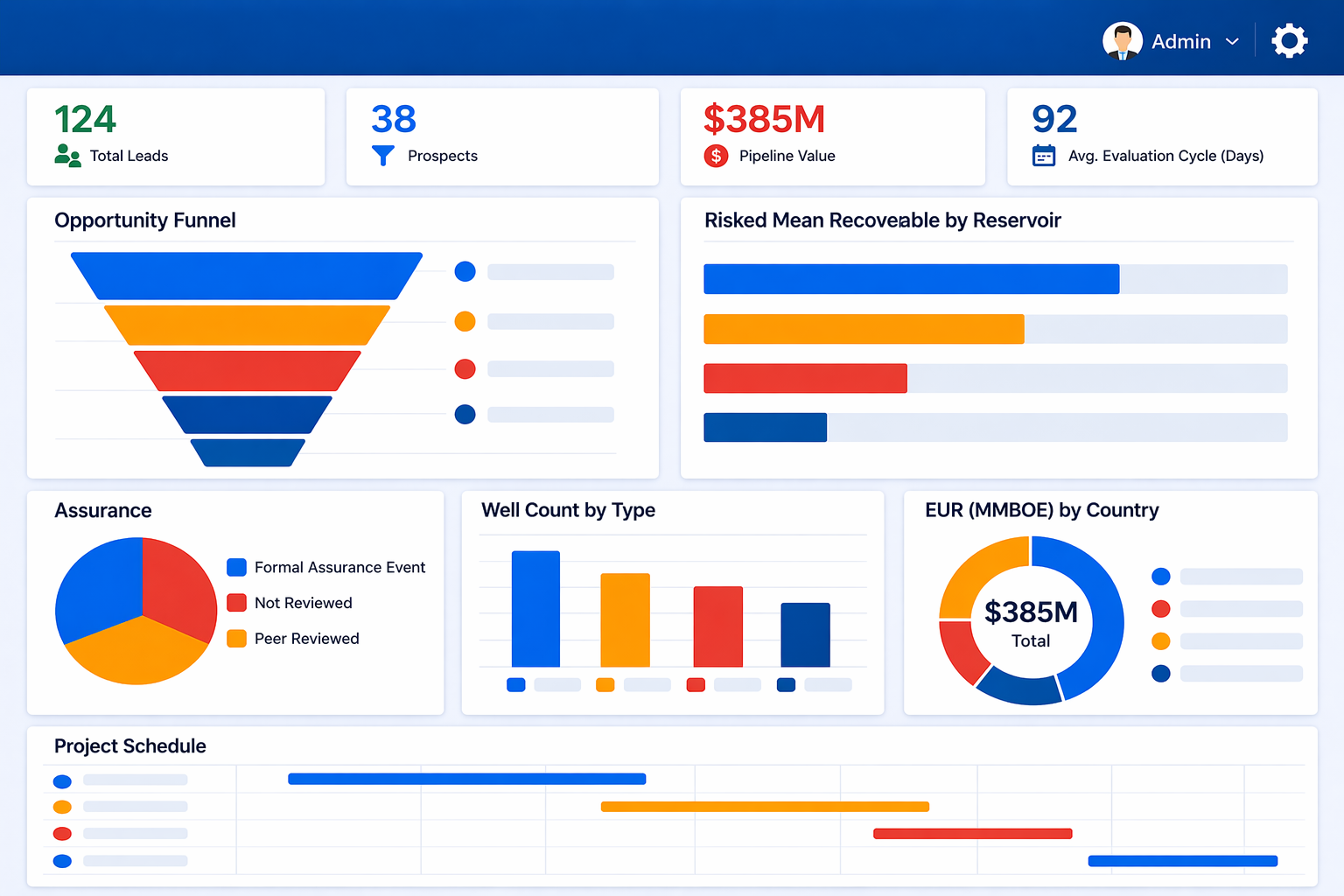Image resolution: width=1344 pixels, height=896 pixels.
Task: Click the blue Prospects funnel filter icon
Action: pyautogui.click(x=383, y=156)
